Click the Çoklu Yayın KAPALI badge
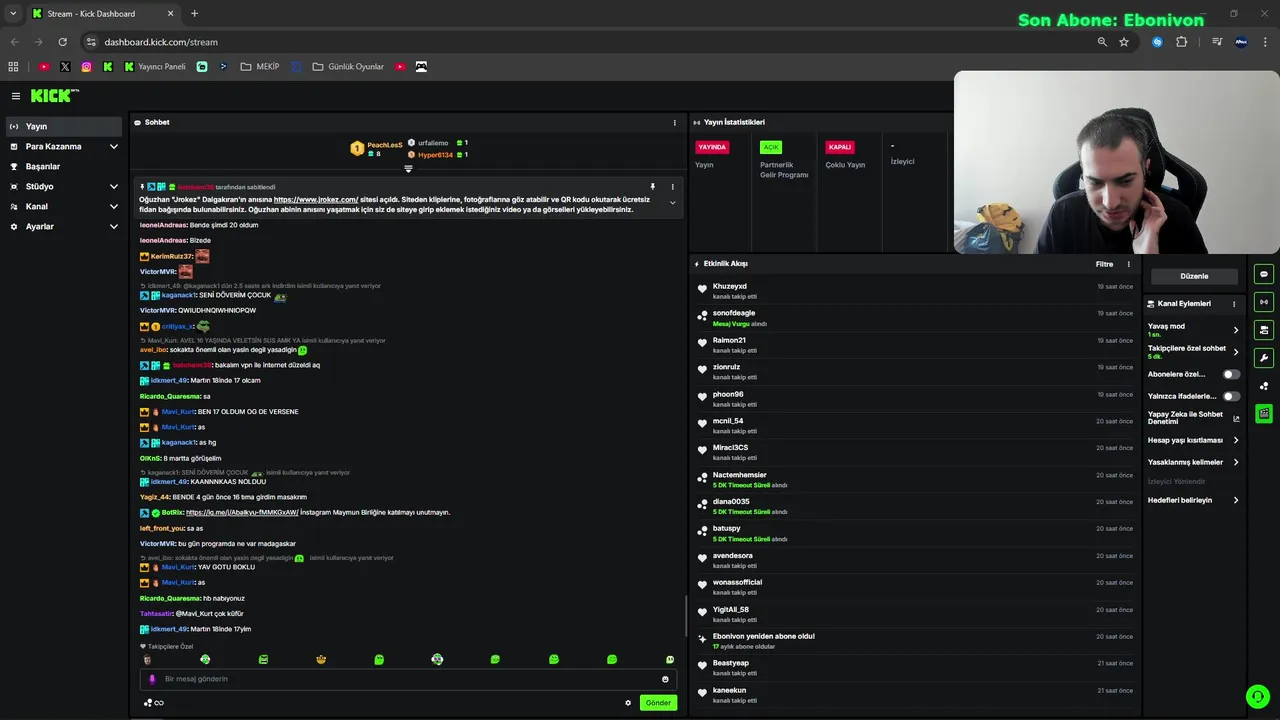The width and height of the screenshot is (1280, 720). tap(839, 147)
